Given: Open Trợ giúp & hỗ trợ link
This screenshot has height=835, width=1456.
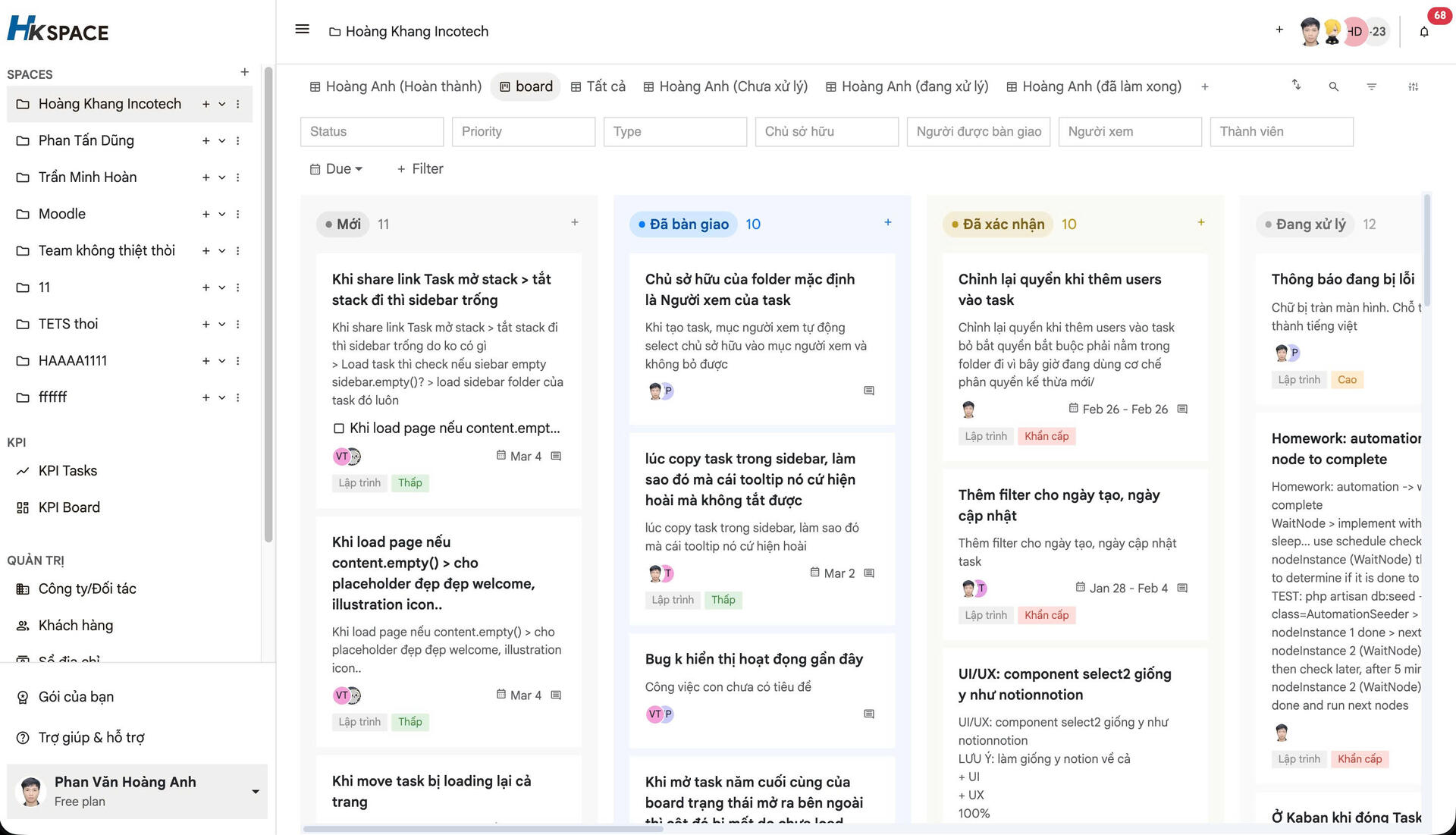Looking at the screenshot, I should pyautogui.click(x=91, y=737).
